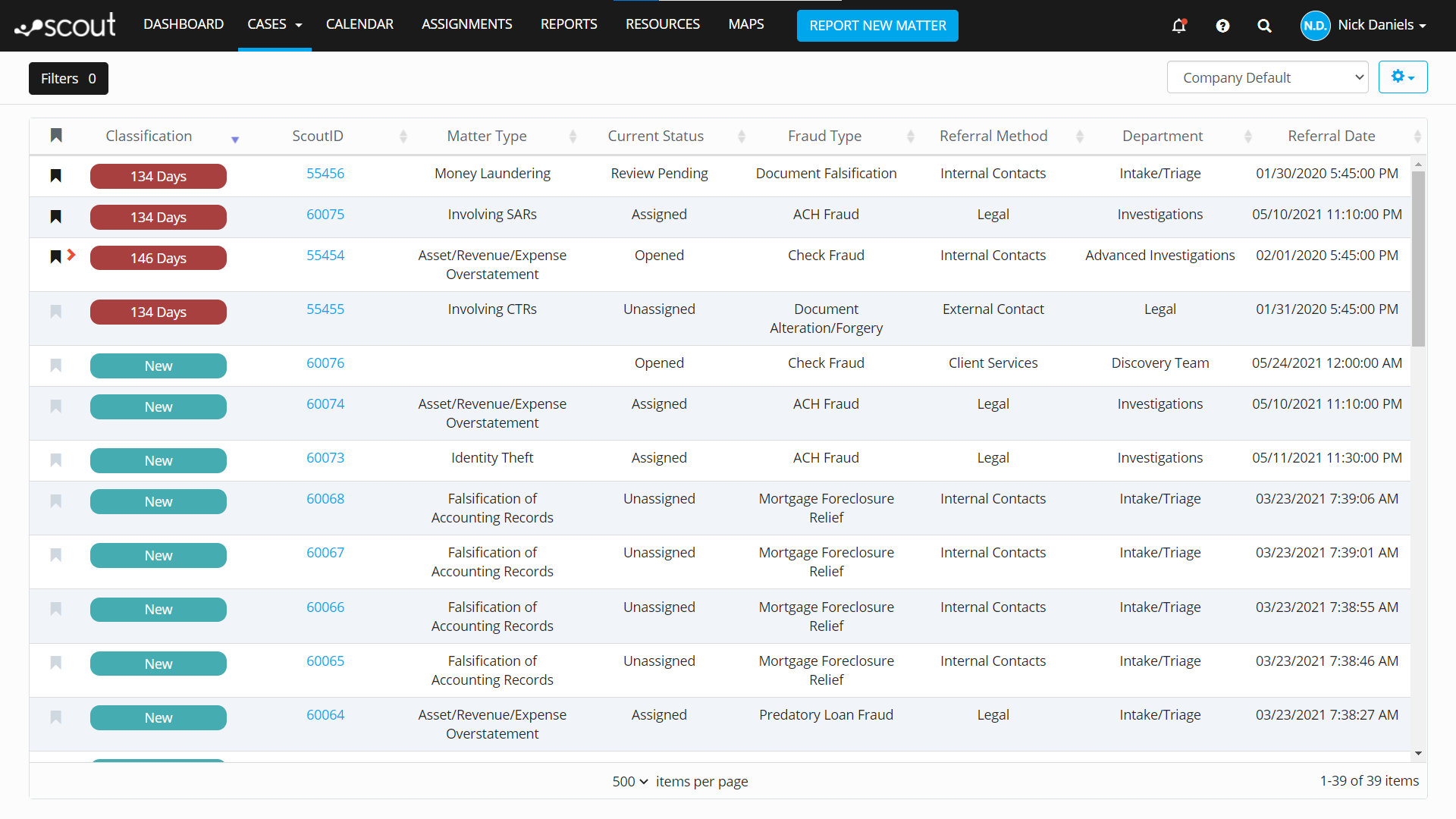Switch to the Dashboard section
The width and height of the screenshot is (1456, 819).
tap(184, 24)
